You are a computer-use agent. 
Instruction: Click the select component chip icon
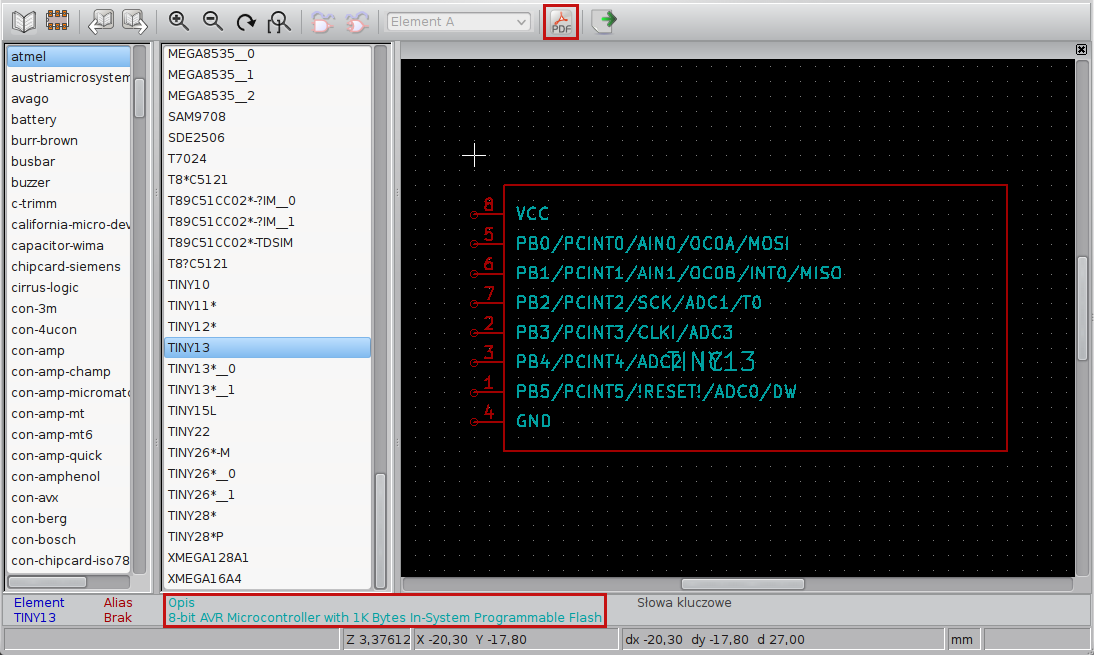57,21
